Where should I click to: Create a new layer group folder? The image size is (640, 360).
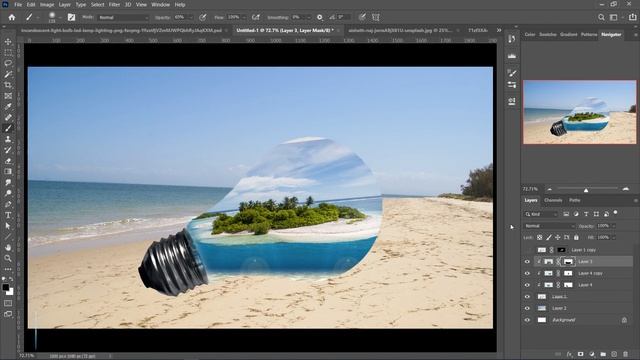click(603, 354)
